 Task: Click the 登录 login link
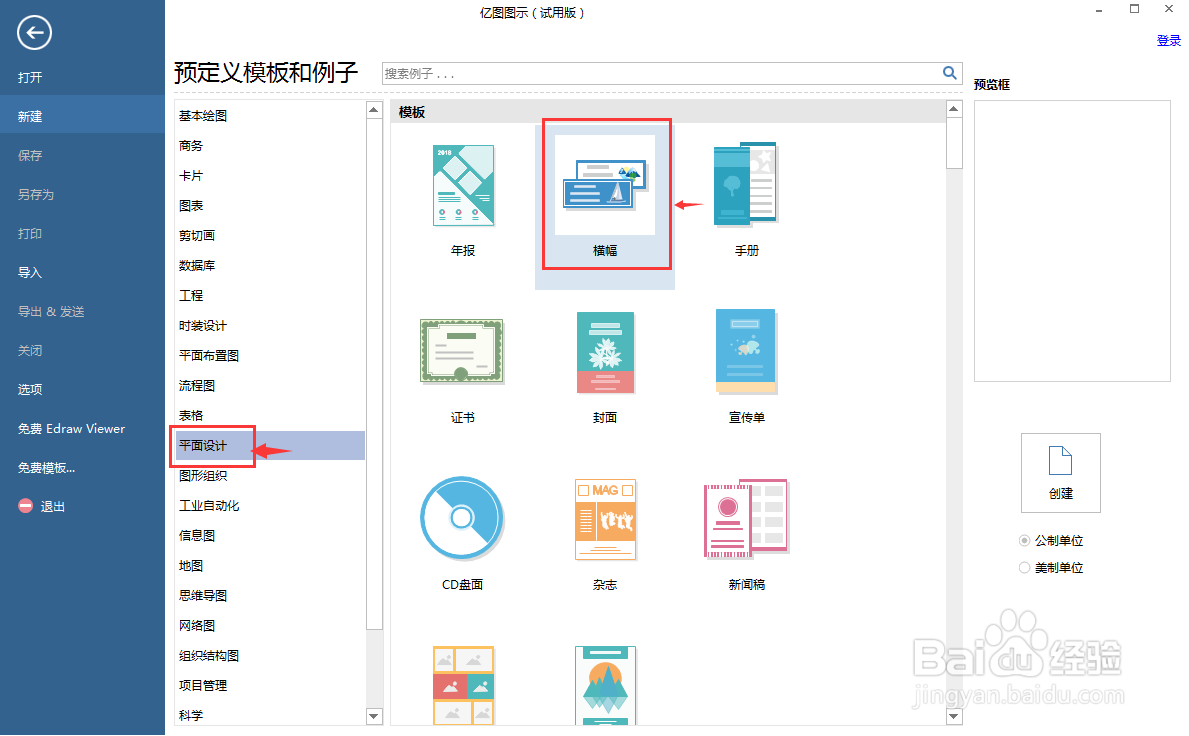1168,41
